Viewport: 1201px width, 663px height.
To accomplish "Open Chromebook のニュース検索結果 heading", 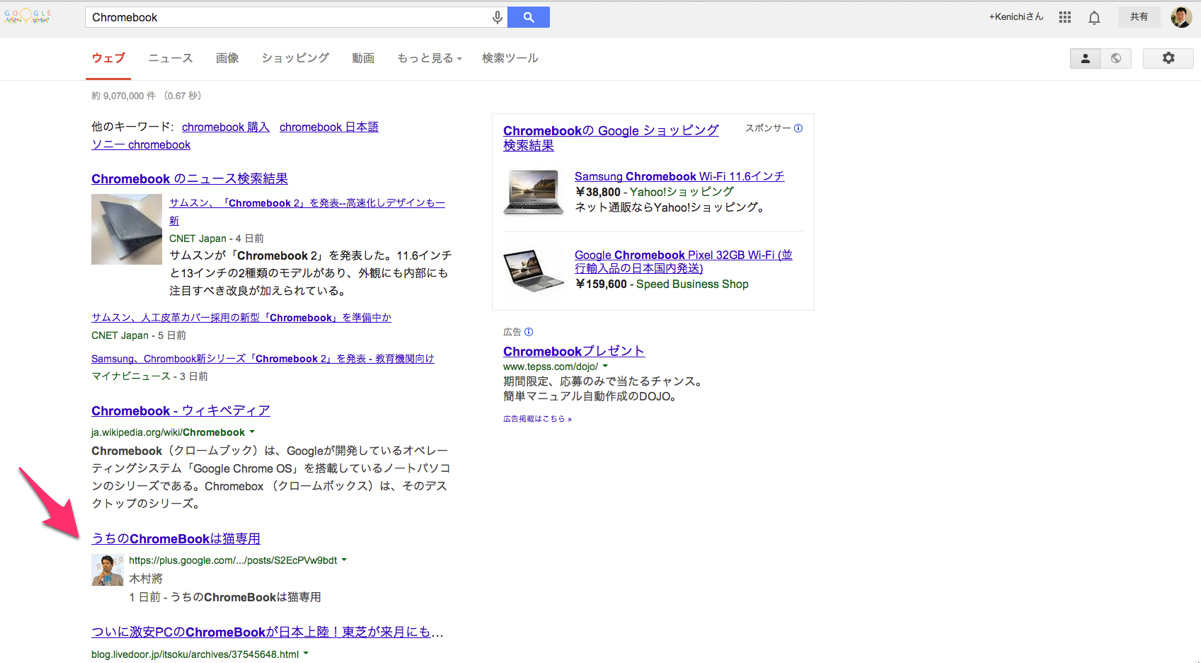I will pyautogui.click(x=190, y=179).
